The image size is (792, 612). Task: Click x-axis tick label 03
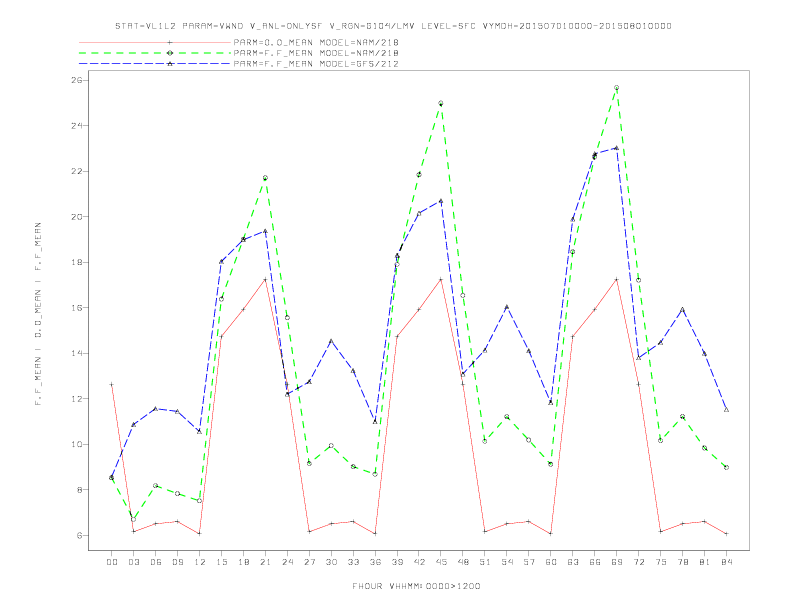pyautogui.click(x=133, y=562)
